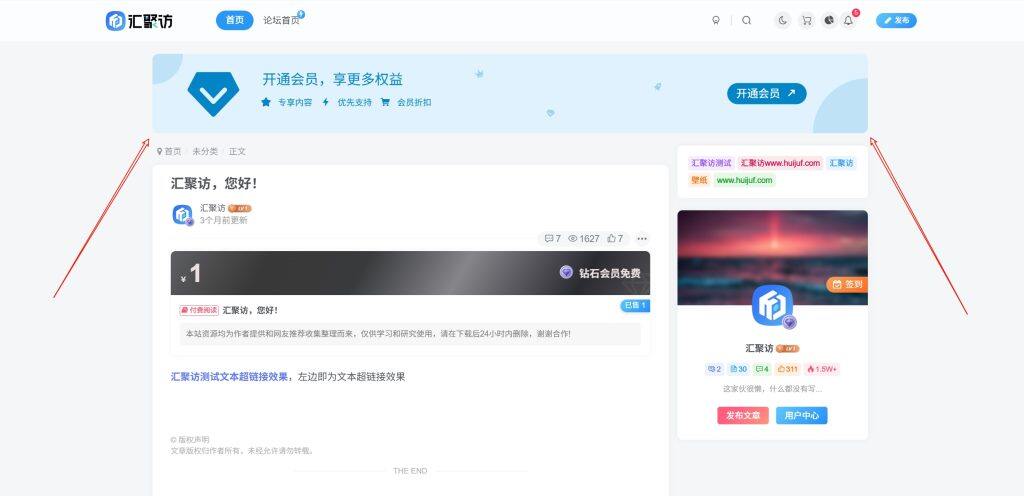The width and height of the screenshot is (1024, 496).
Task: Select the green www.huijuf.com tag
Action: [744, 180]
